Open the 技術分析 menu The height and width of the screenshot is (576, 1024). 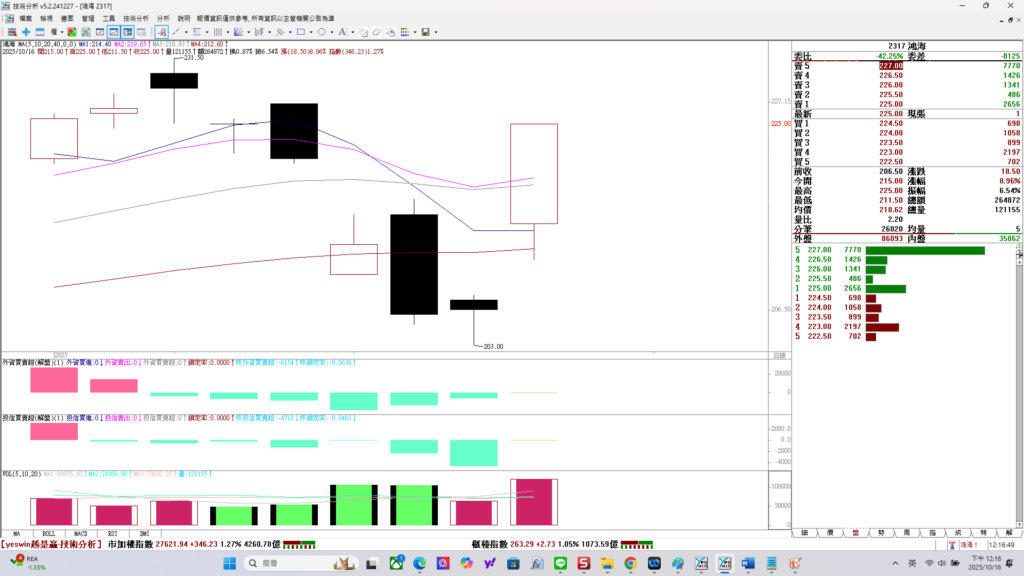coord(136,19)
